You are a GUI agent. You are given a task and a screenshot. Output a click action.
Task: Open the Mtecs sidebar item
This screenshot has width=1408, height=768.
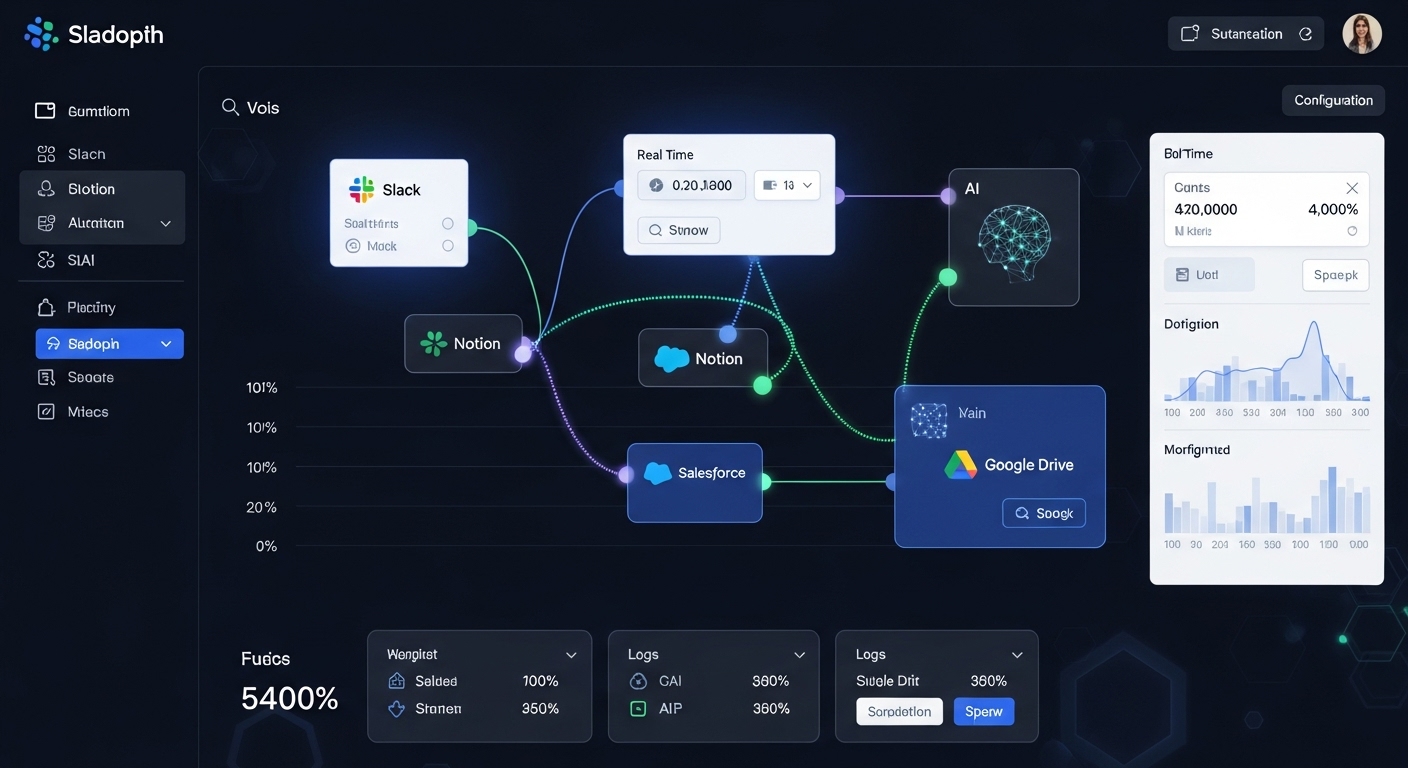pyautogui.click(x=87, y=412)
